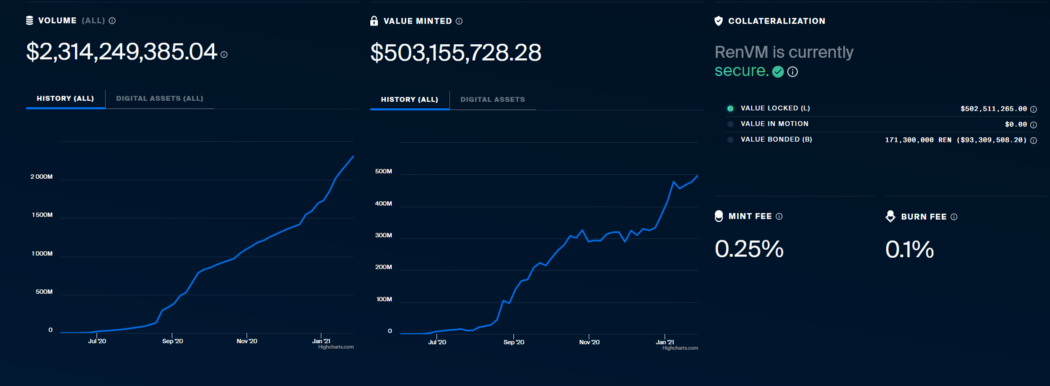Click the Burn Fee flame icon
The width and height of the screenshot is (1050, 386).
click(890, 216)
